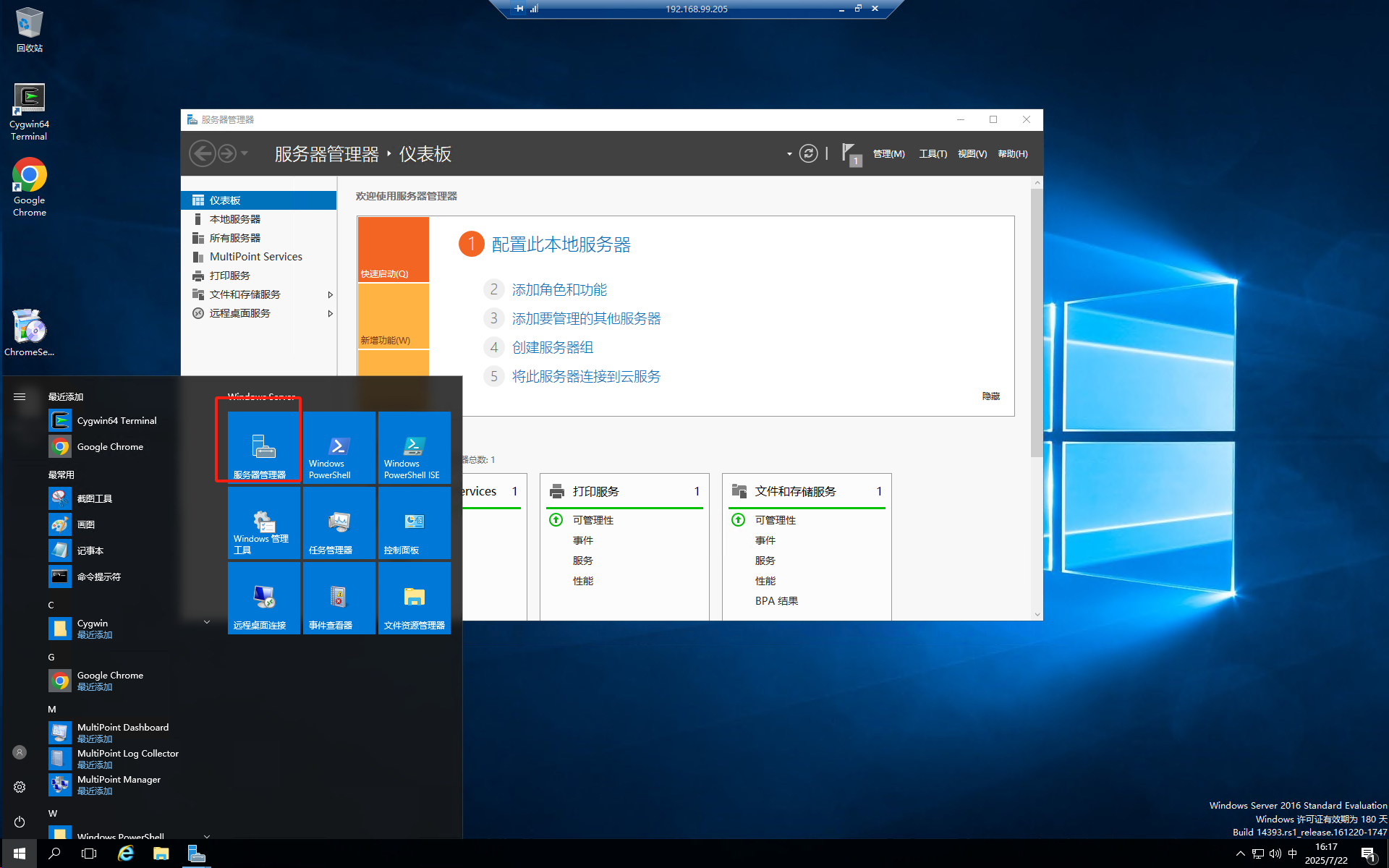Open Internet Explorer from the taskbar
The image size is (1389, 868).
click(126, 854)
